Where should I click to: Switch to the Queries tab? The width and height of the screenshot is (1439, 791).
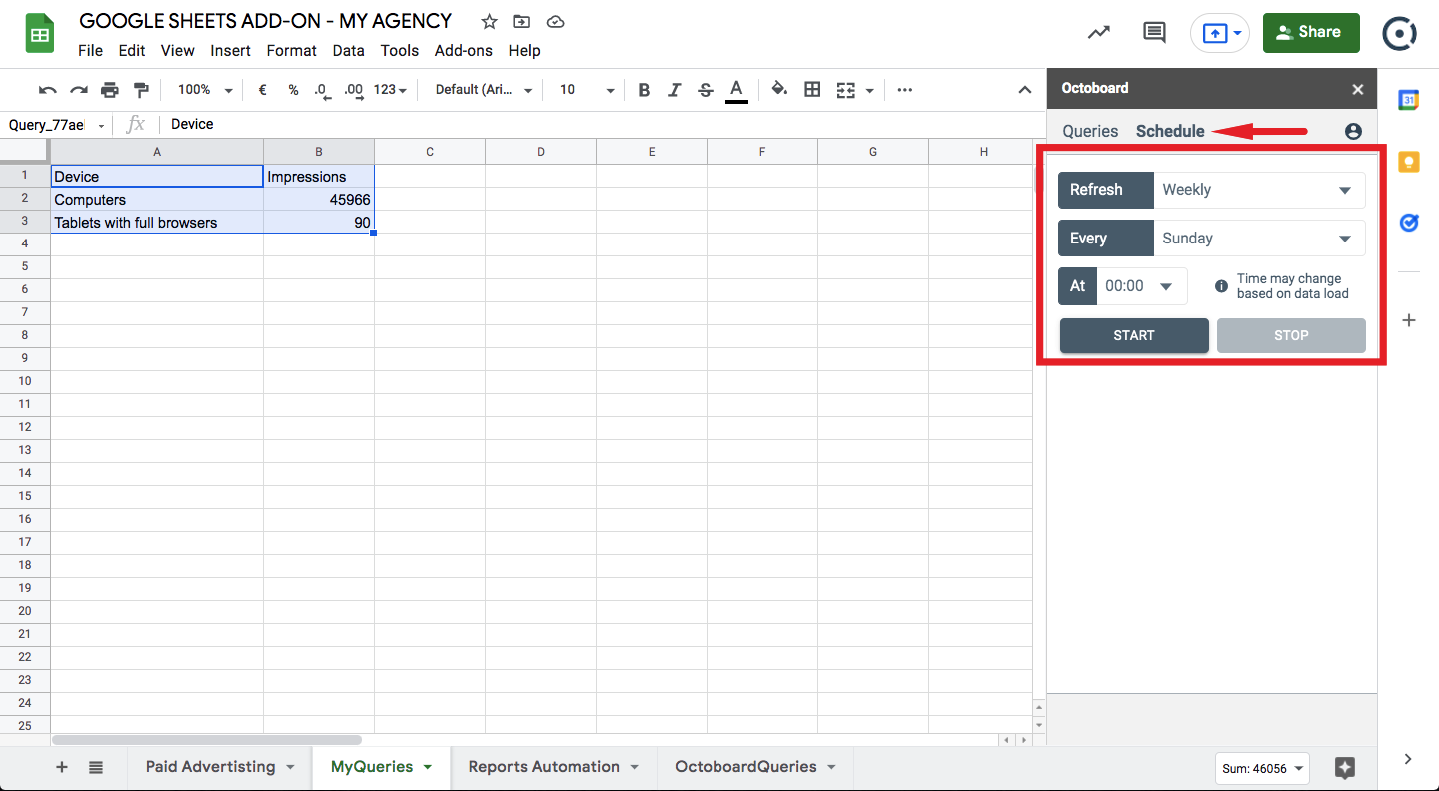[x=1090, y=131]
